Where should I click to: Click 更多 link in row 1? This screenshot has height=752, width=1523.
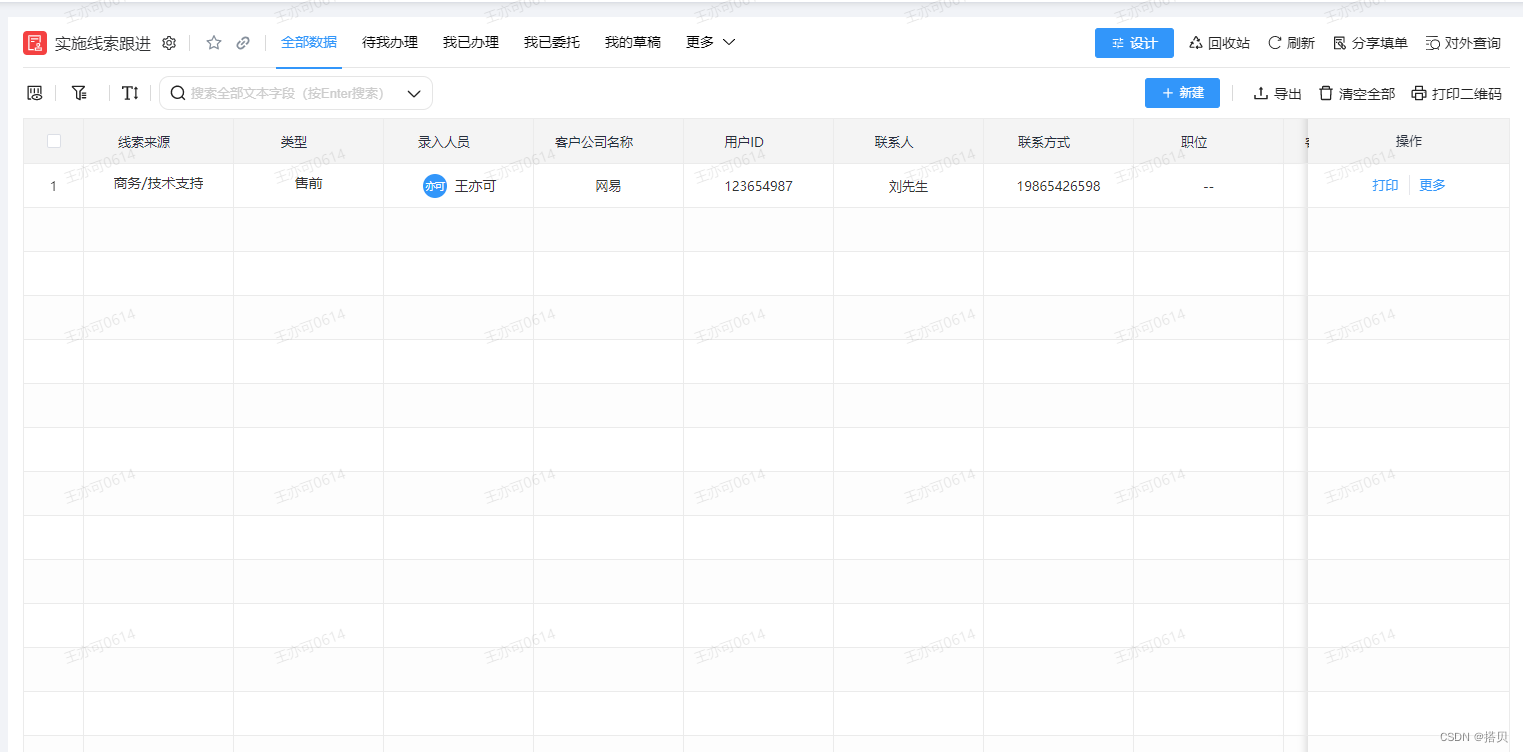[x=1432, y=185]
